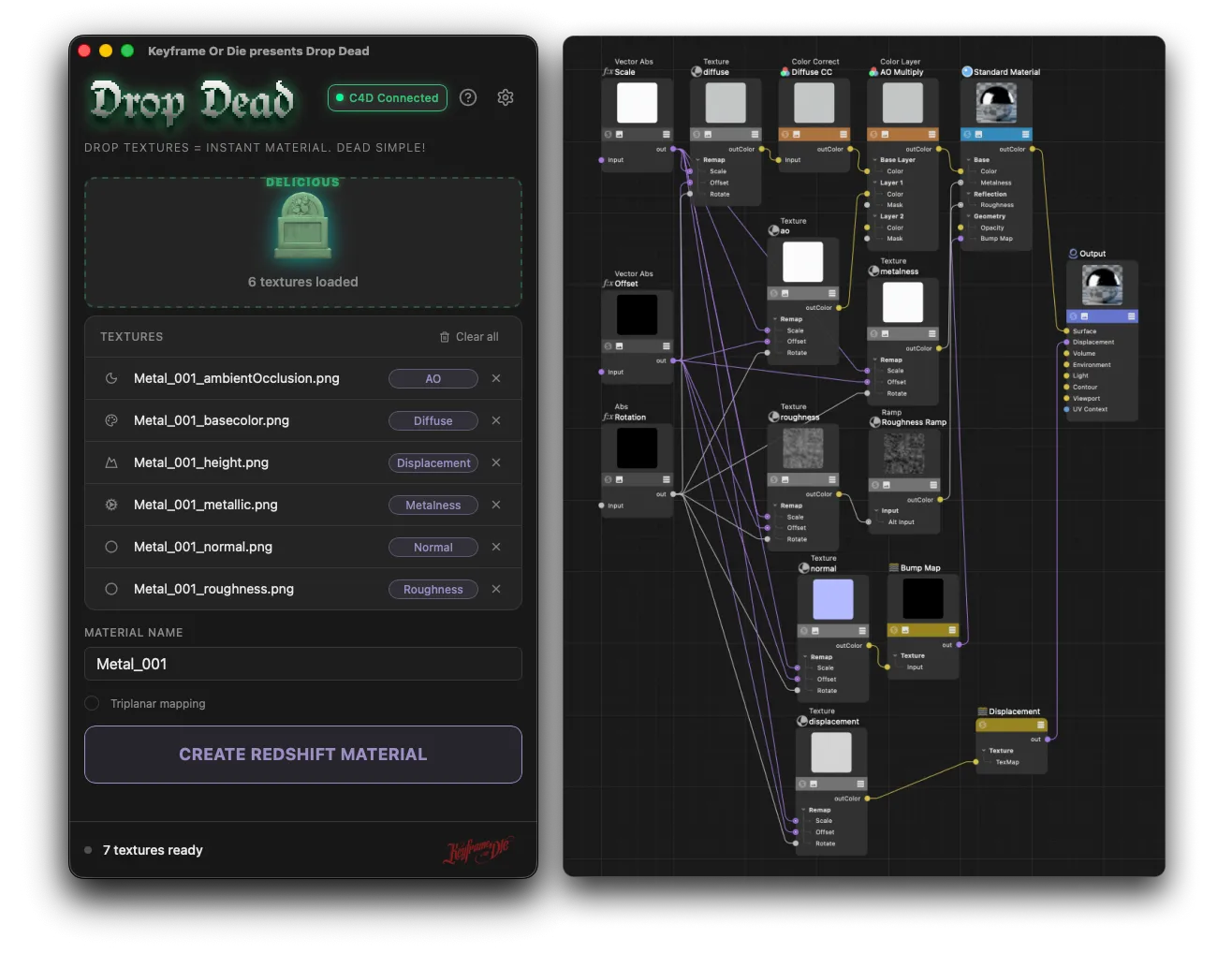Open the settings gear in the Drop Dead header
Image resolution: width=1232 pixels, height=953 pixels.
pyautogui.click(x=506, y=97)
